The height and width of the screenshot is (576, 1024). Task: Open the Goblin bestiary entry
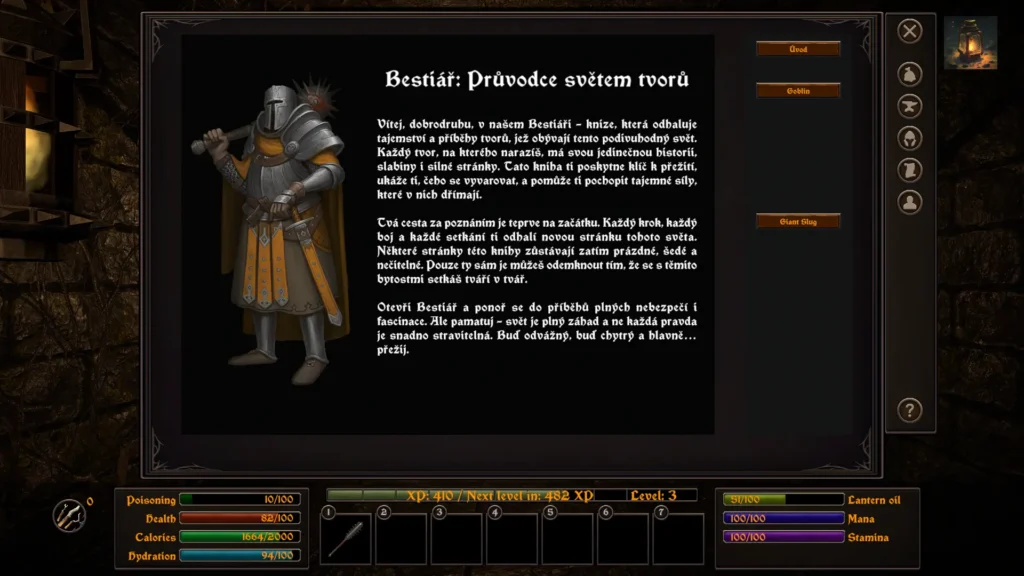[798, 91]
